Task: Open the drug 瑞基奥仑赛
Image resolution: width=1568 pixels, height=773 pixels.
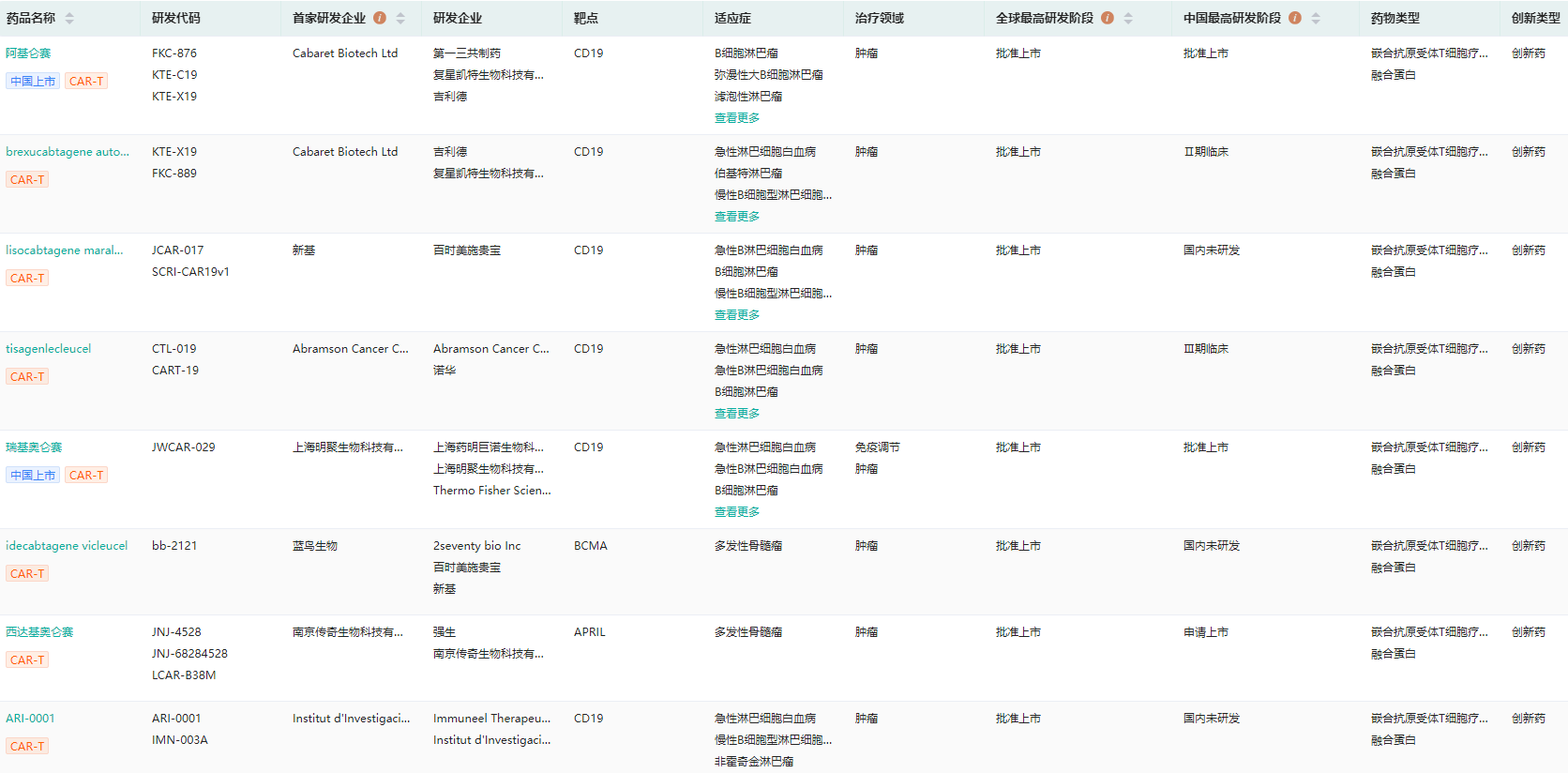Action: (x=34, y=447)
